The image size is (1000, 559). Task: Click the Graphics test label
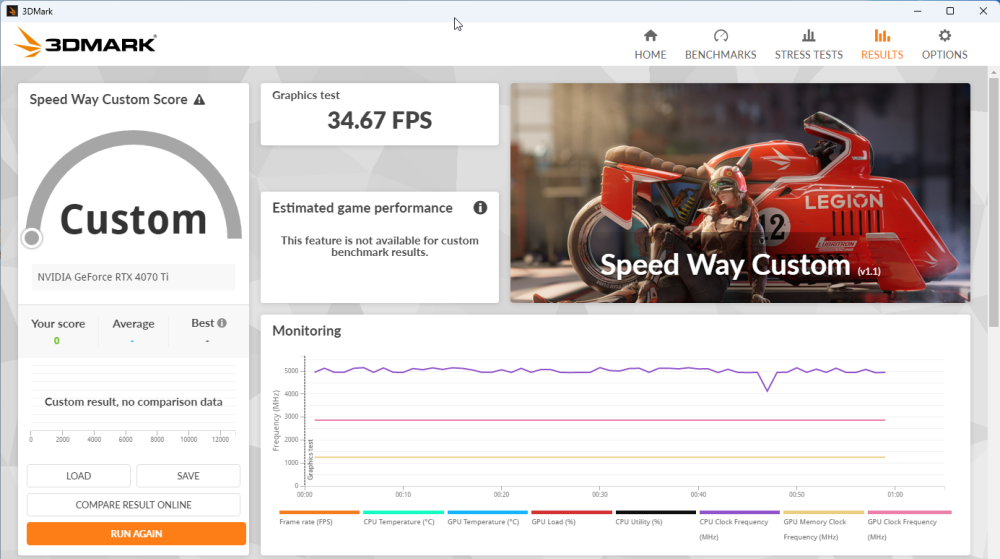point(305,95)
